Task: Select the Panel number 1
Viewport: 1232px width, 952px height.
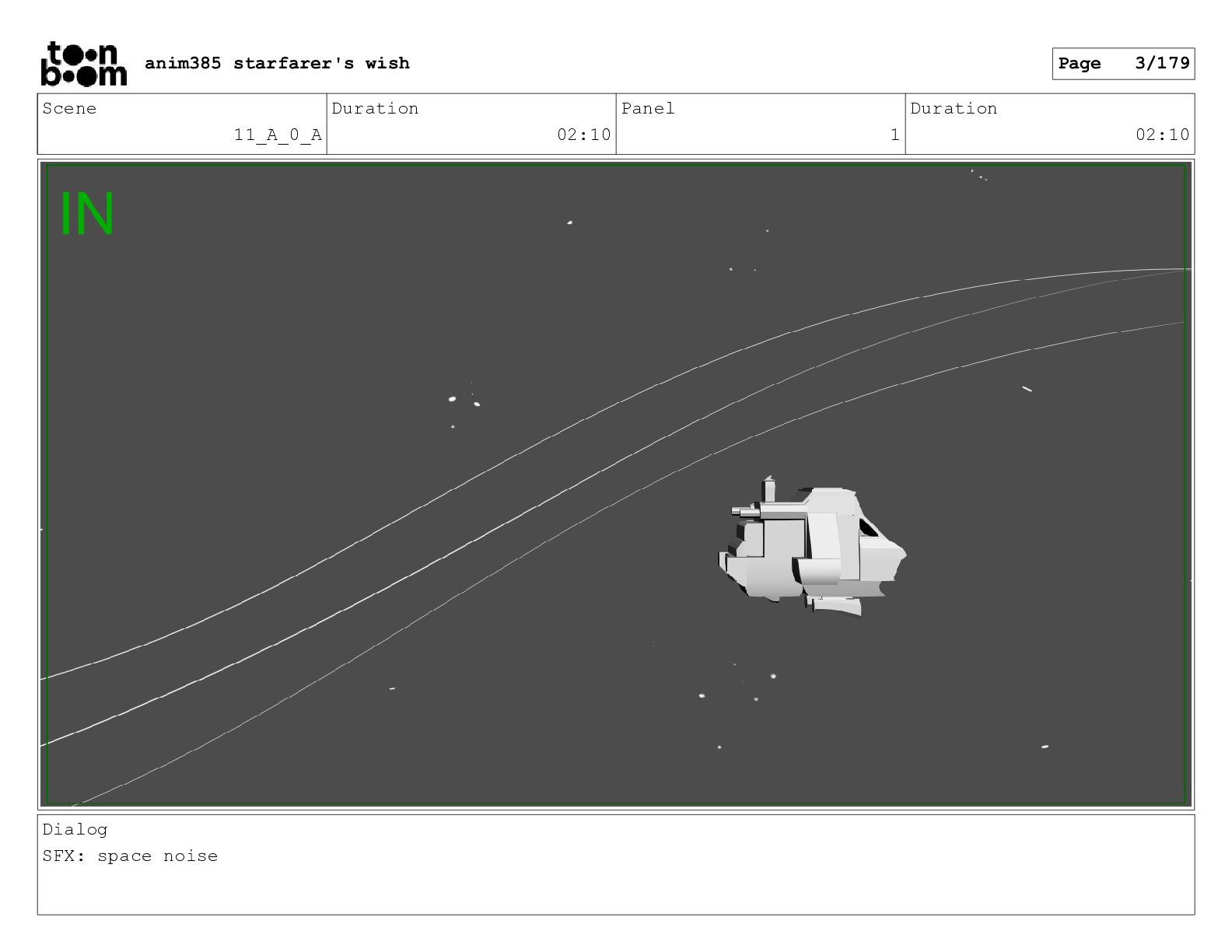Action: (894, 135)
